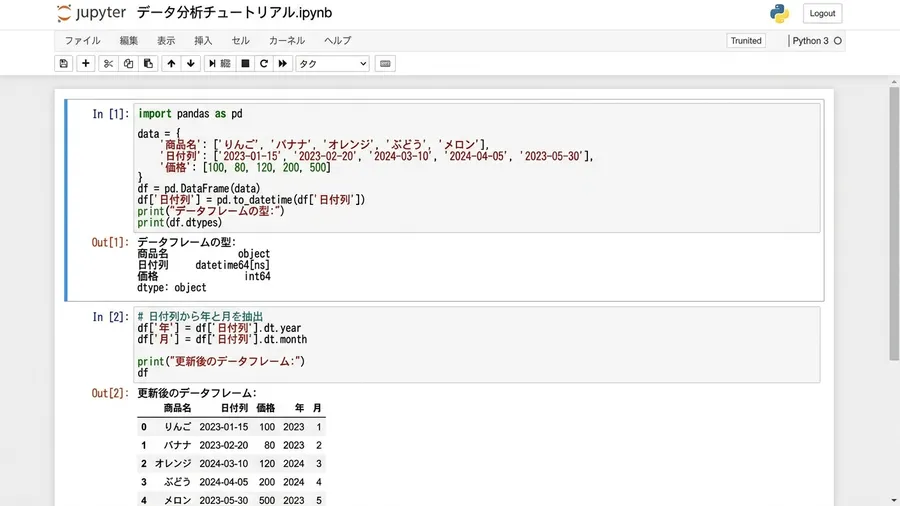The width and height of the screenshot is (900, 506).
Task: Click the Logout button
Action: [x=822, y=13]
